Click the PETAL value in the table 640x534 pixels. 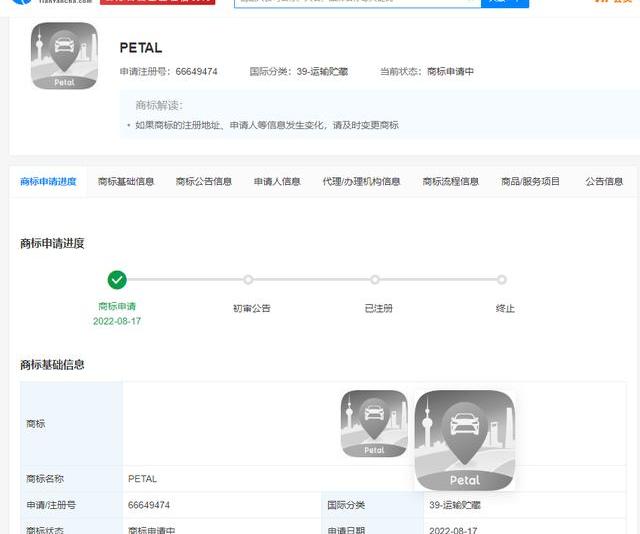coord(142,478)
